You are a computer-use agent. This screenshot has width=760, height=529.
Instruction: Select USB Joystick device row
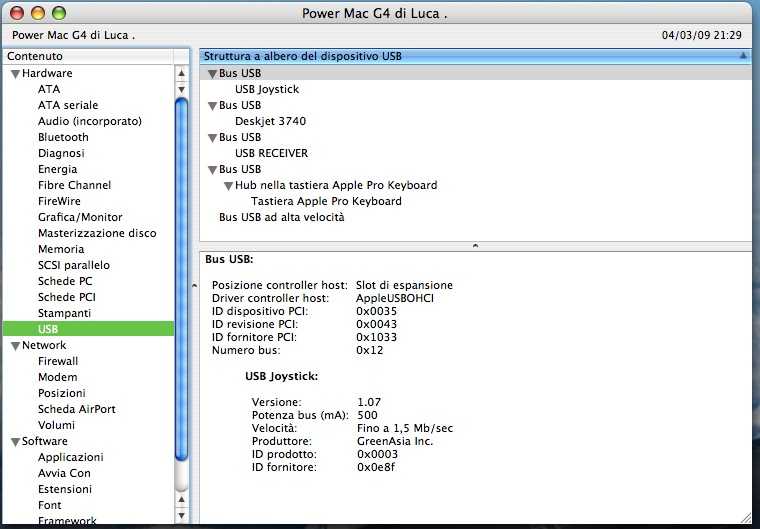267,89
